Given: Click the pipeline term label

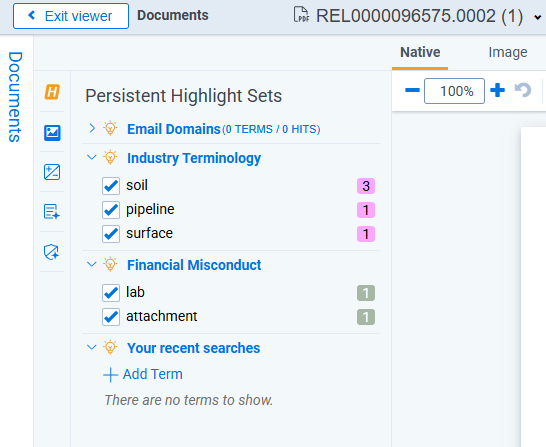Looking at the screenshot, I should [x=150, y=210].
